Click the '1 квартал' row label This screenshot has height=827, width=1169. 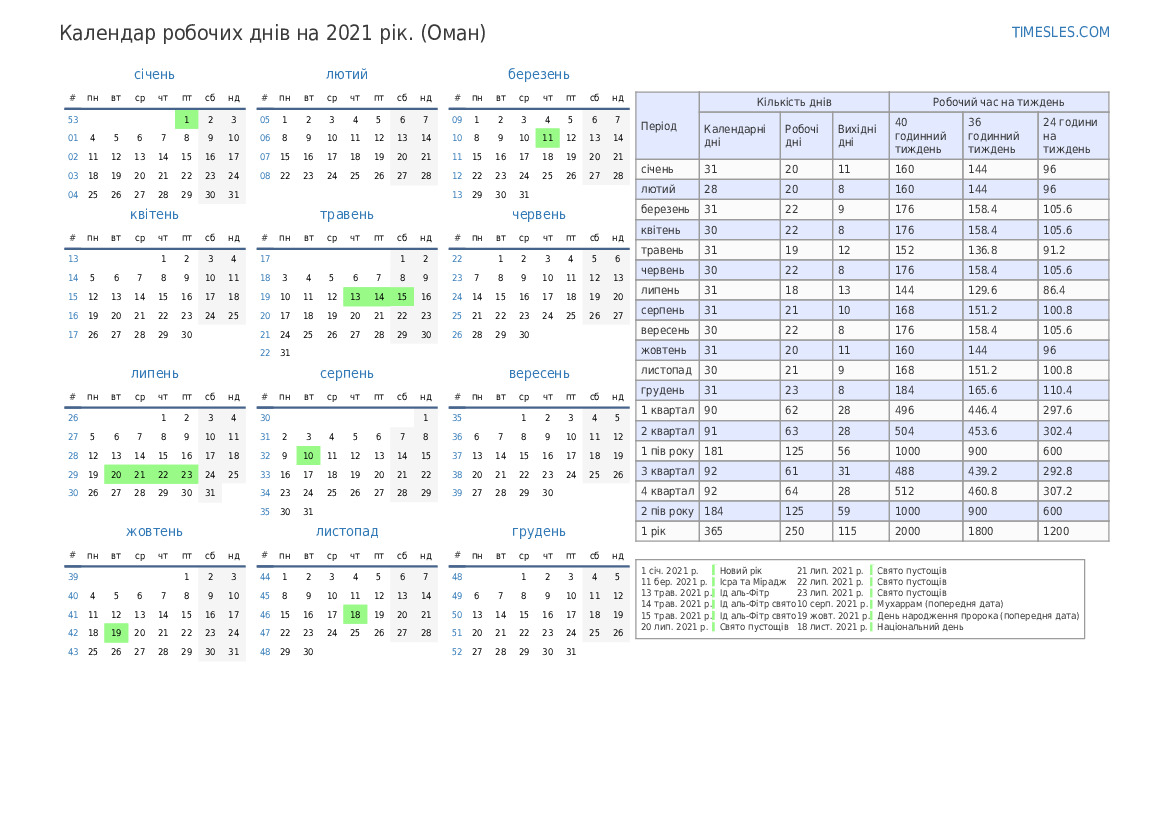tap(667, 411)
